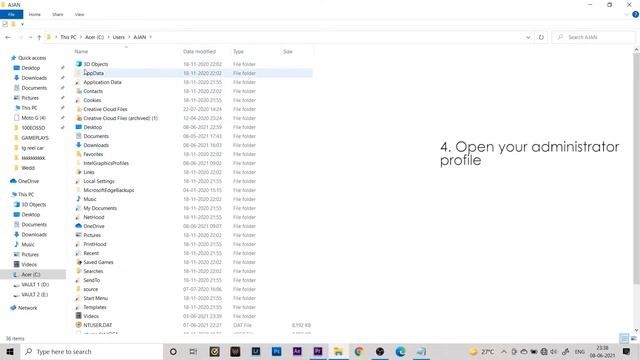The width and height of the screenshot is (640, 360).
Task: Select the Local Settings folder
Action: point(99,181)
